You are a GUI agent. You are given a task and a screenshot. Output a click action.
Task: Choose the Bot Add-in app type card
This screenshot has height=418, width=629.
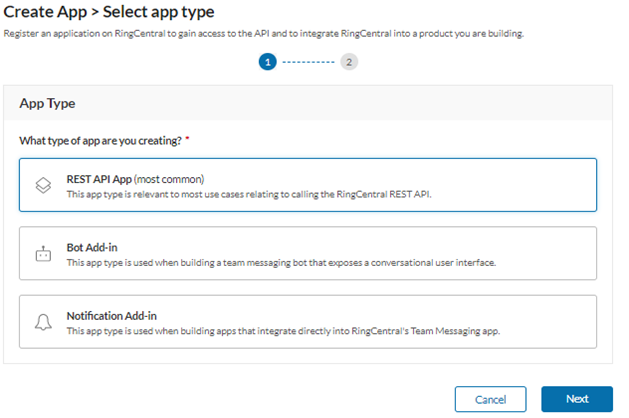click(x=308, y=253)
